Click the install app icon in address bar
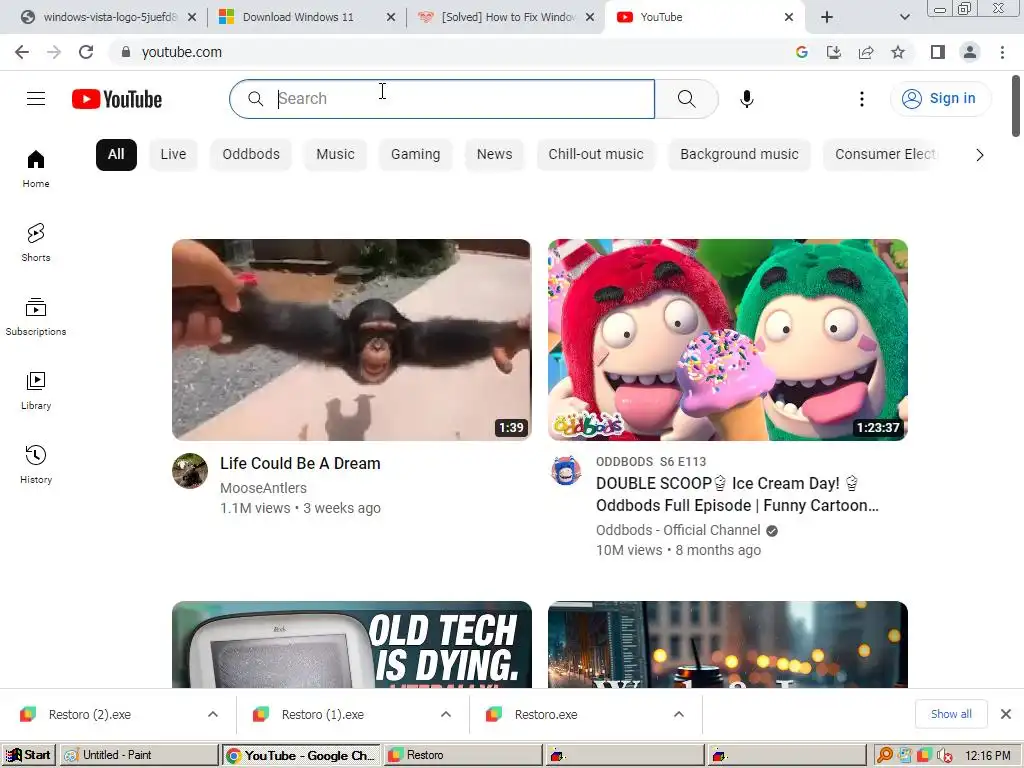The image size is (1024, 768). pyautogui.click(x=834, y=52)
